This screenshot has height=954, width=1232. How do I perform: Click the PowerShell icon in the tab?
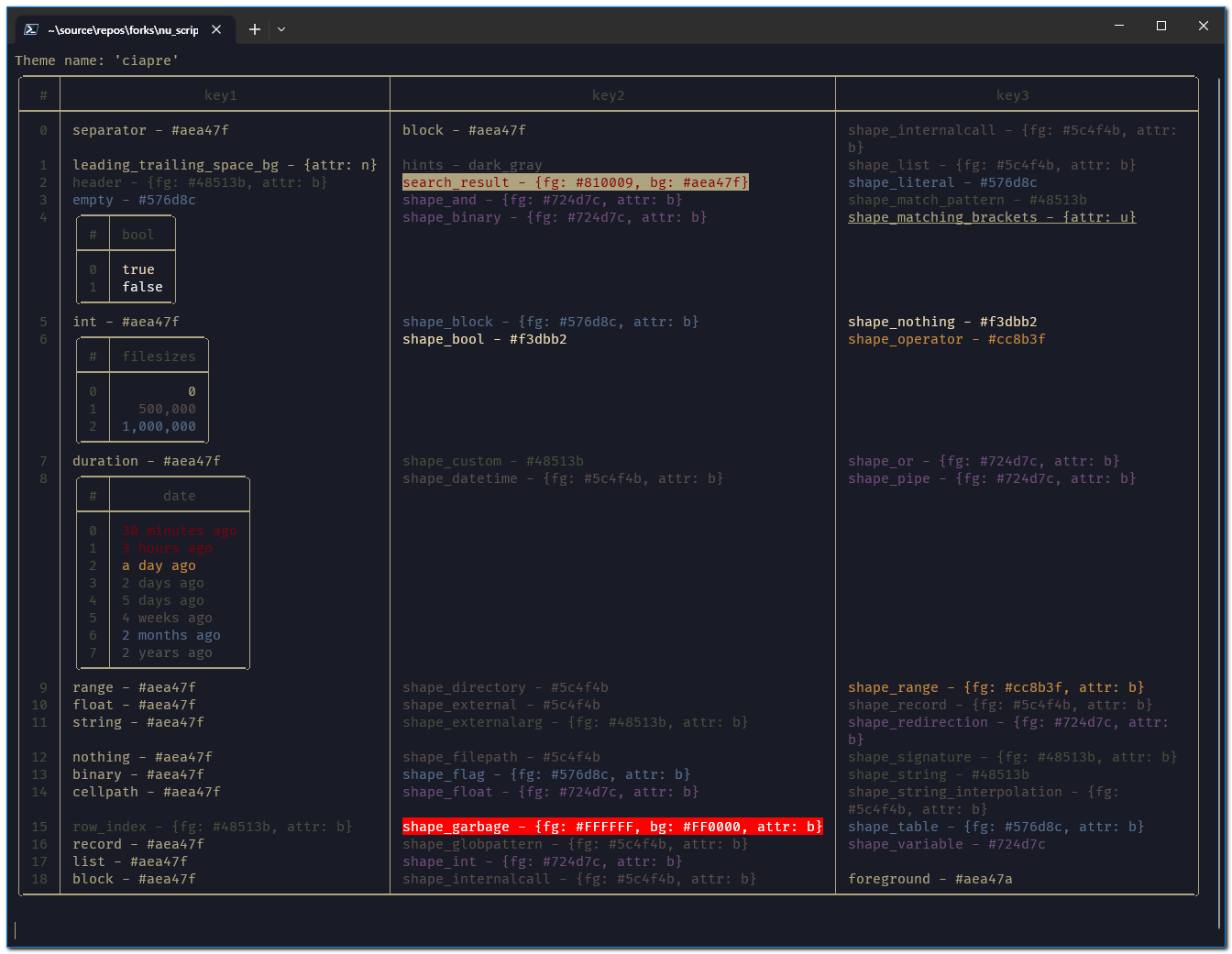pos(30,29)
